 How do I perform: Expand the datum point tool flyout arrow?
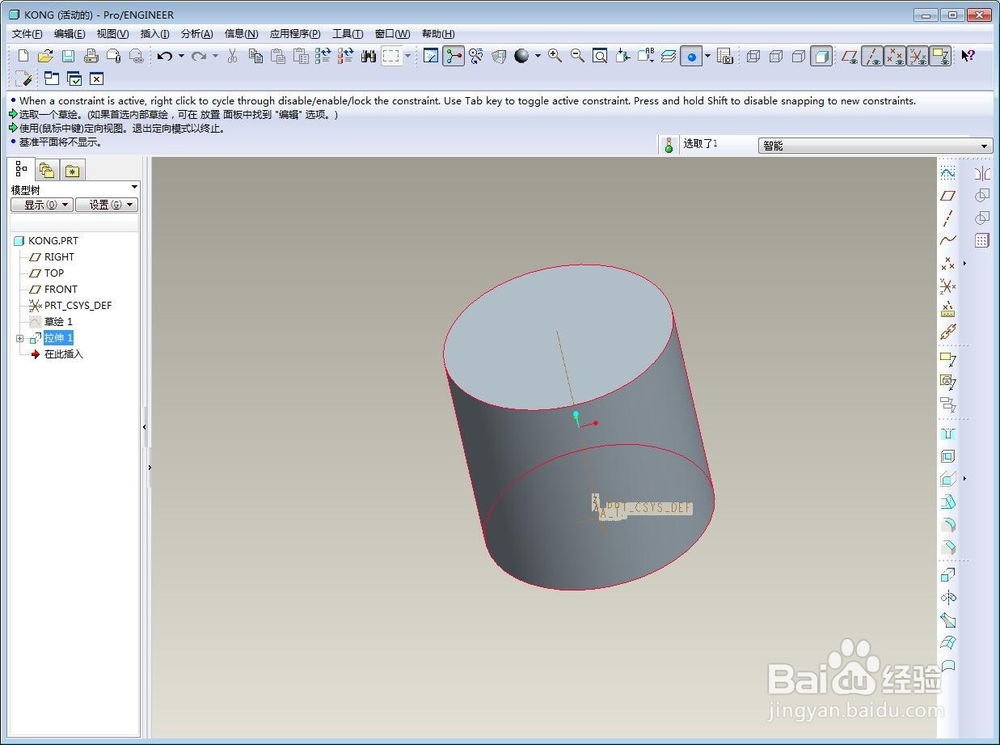click(x=964, y=263)
